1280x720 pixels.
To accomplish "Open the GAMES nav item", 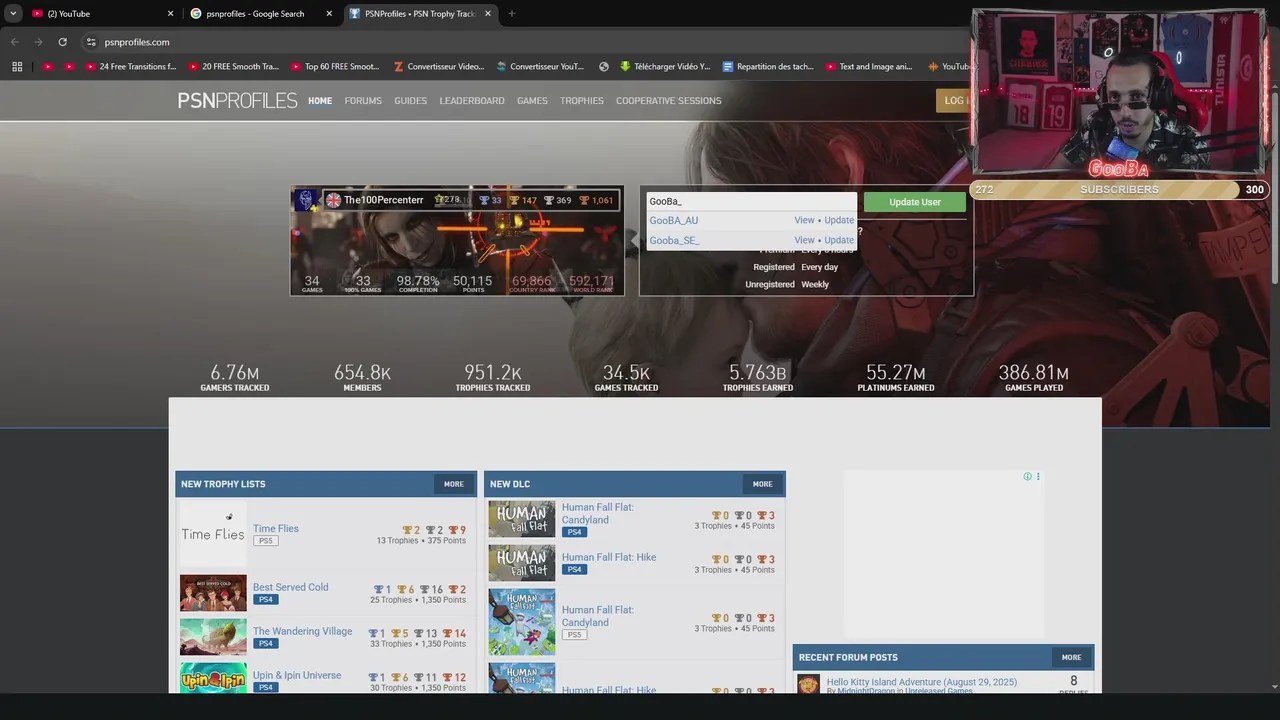I will coord(532,101).
